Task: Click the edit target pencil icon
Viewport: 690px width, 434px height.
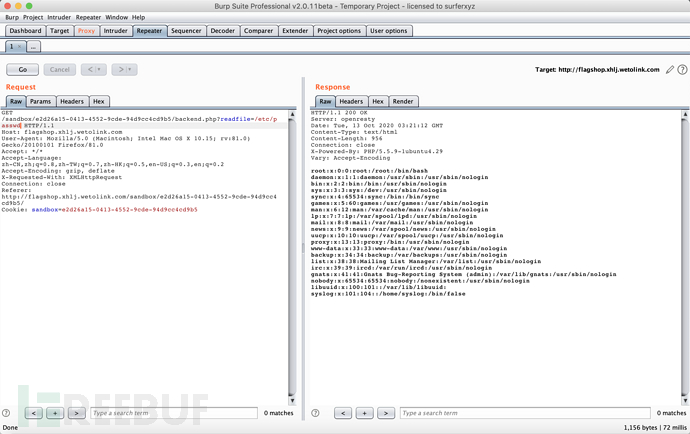Action: coord(670,70)
